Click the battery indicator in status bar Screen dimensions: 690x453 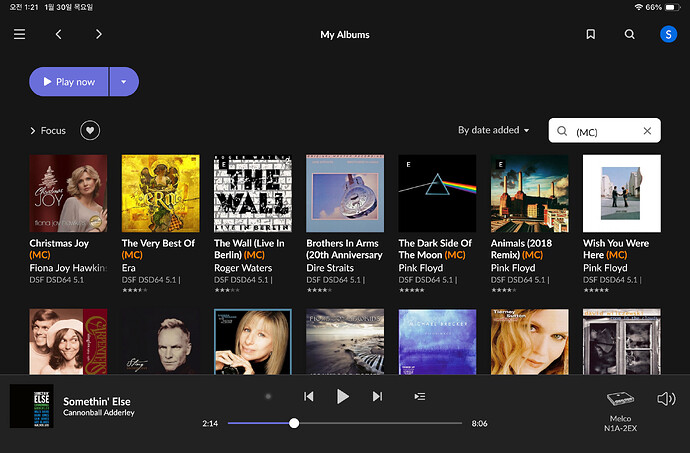pyautogui.click(x=673, y=7)
